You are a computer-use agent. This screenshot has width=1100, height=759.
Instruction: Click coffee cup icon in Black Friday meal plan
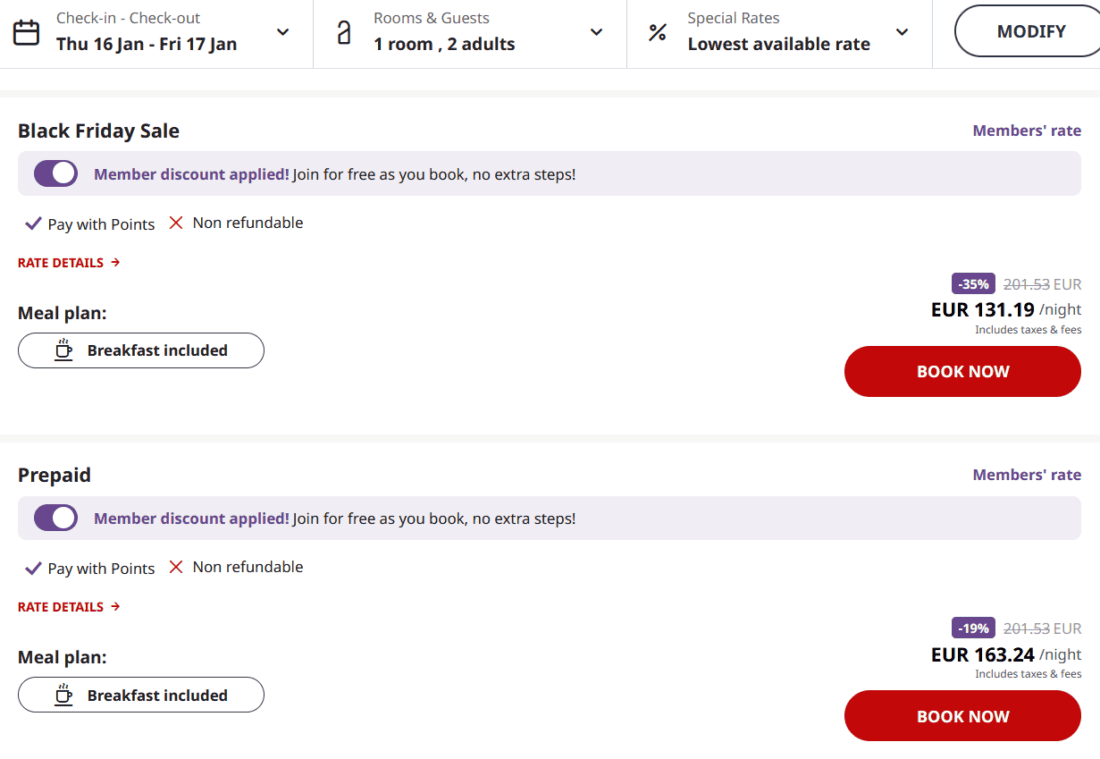pyautogui.click(x=64, y=350)
